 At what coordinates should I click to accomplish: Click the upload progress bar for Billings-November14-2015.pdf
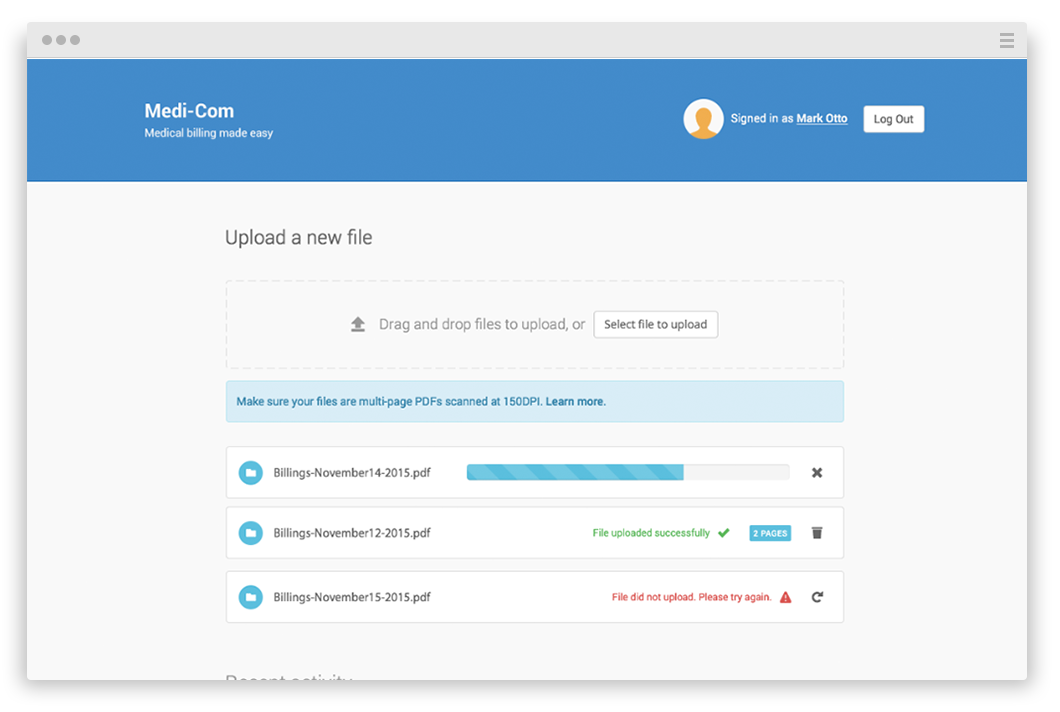[627, 472]
